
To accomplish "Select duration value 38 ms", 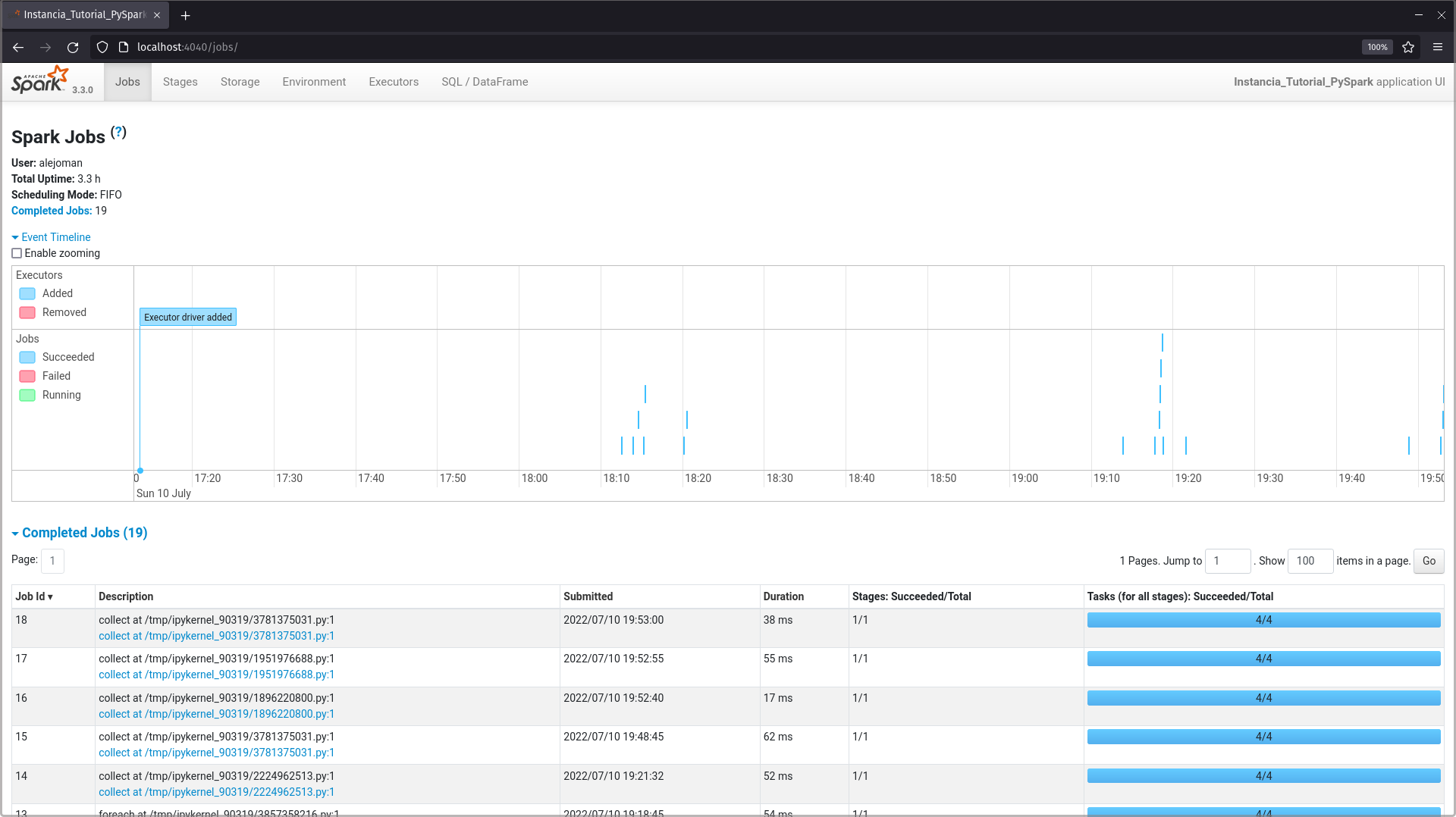I will click(778, 620).
